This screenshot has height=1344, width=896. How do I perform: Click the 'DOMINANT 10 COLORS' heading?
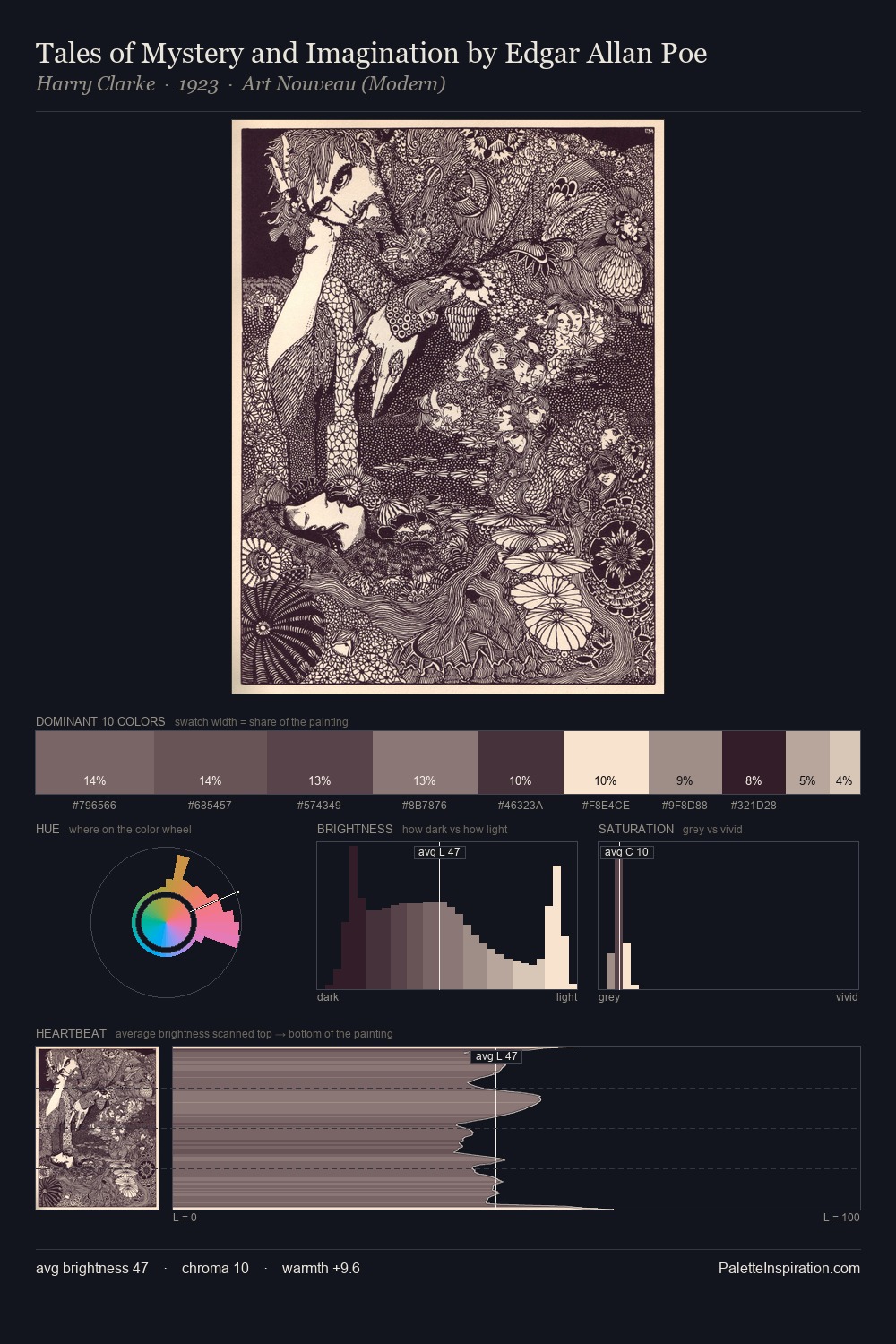coord(100,721)
